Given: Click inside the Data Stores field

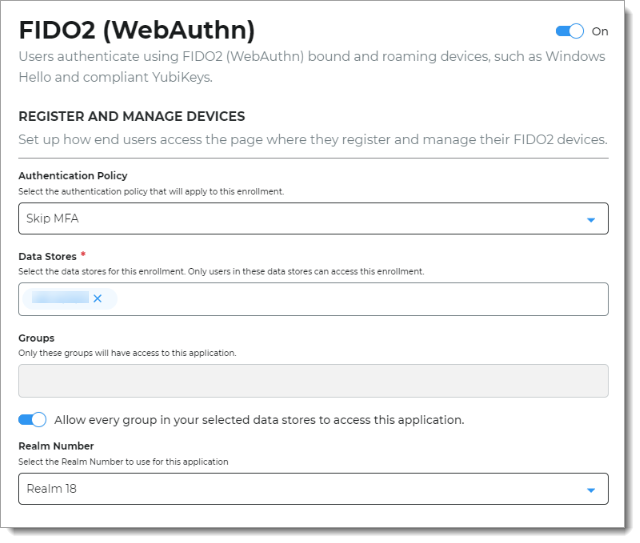Looking at the screenshot, I should pyautogui.click(x=313, y=299).
